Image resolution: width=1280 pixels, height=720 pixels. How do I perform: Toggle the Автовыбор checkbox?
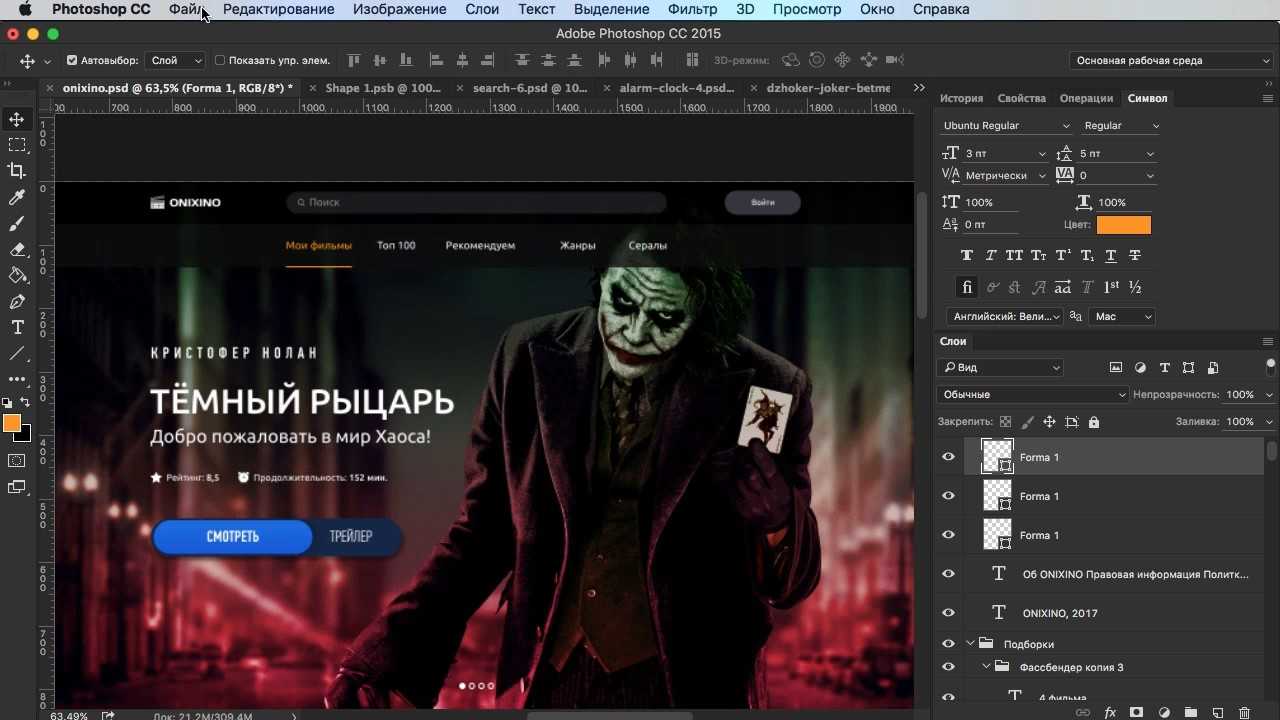tap(72, 61)
